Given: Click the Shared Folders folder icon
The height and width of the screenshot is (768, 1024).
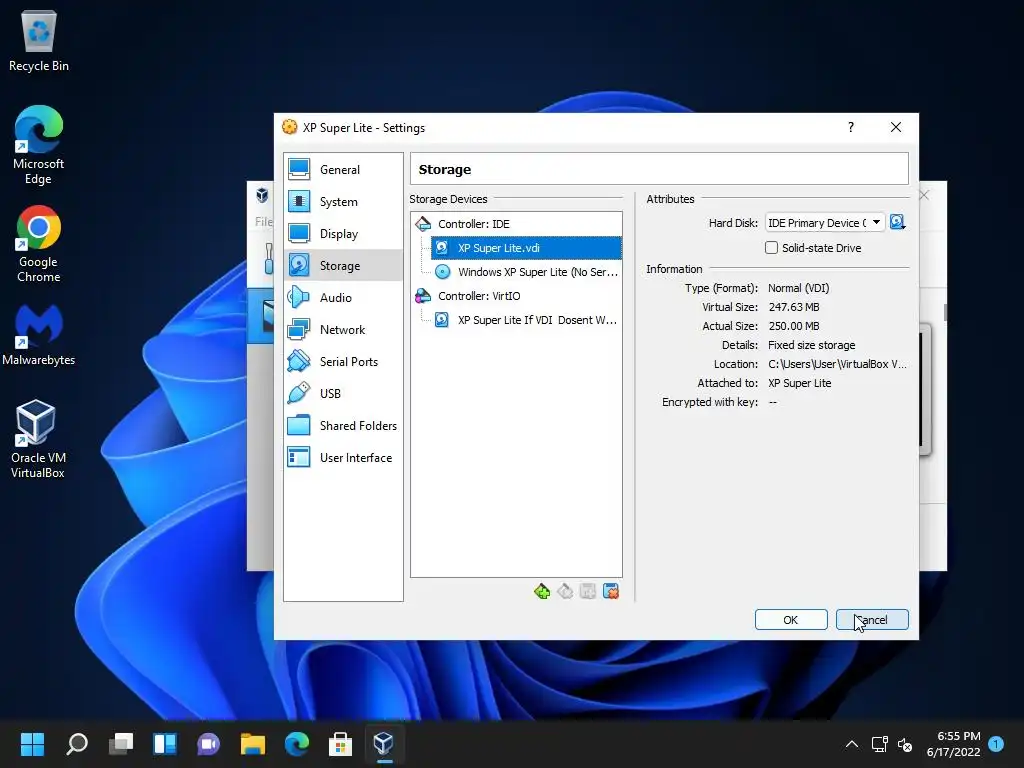Looking at the screenshot, I should [x=299, y=425].
